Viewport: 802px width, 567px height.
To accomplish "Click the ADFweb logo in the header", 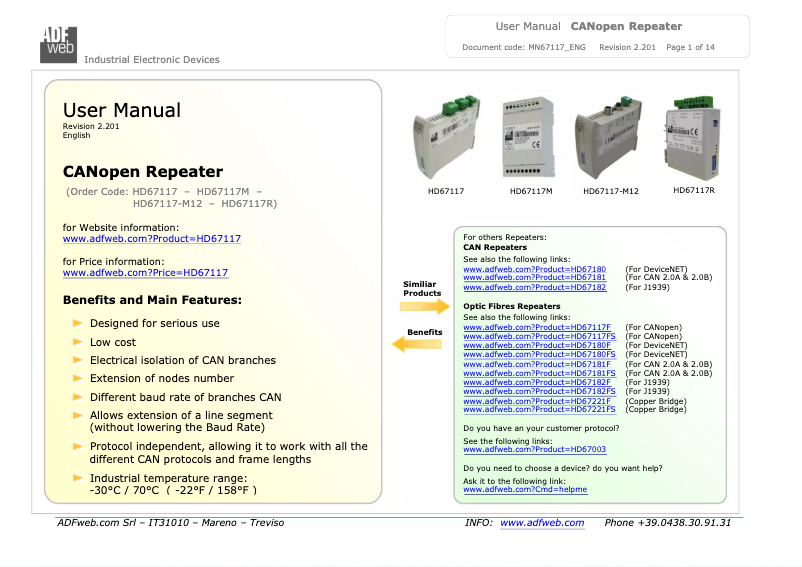I will tap(58, 42).
